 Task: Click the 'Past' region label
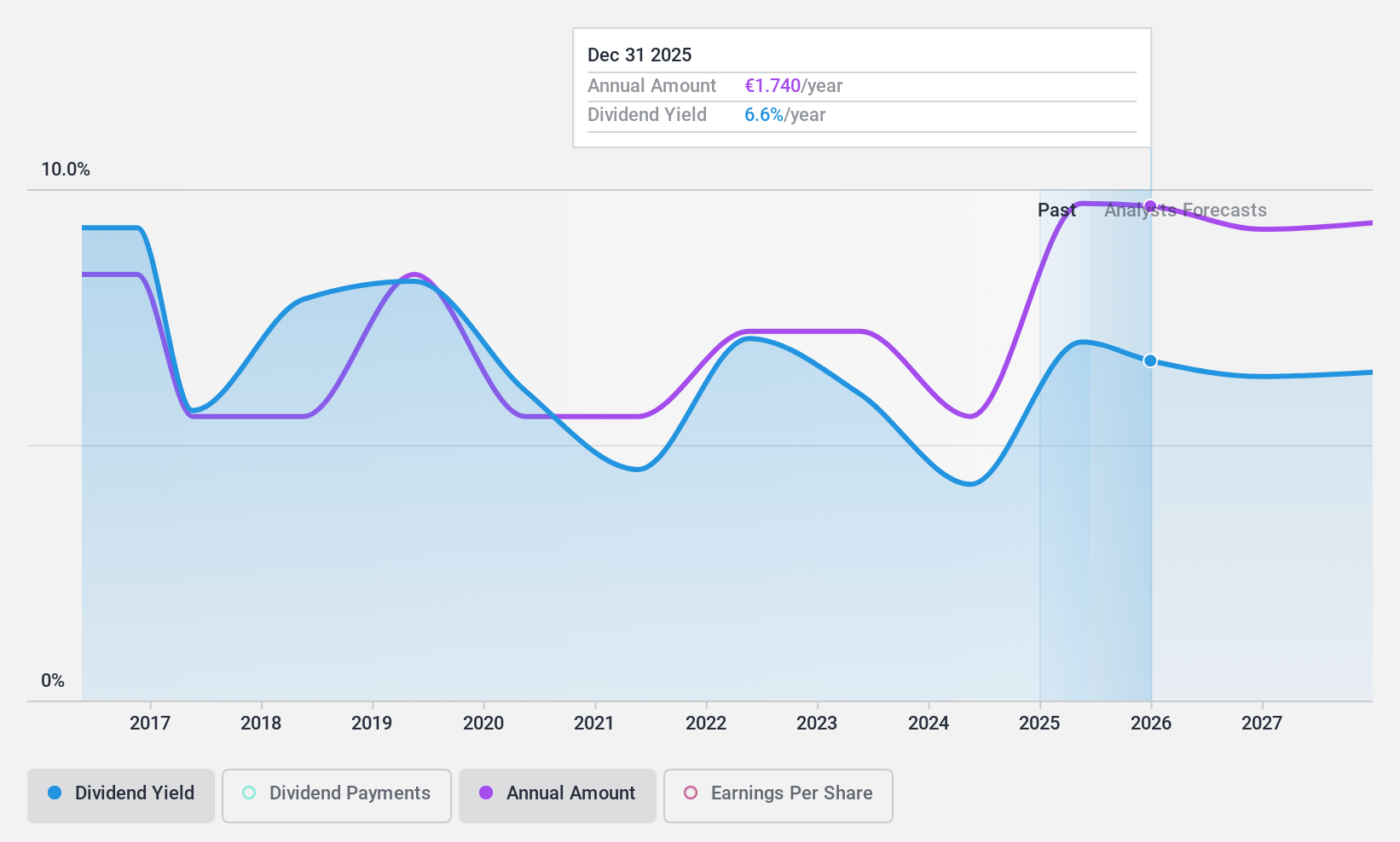coord(1056,210)
